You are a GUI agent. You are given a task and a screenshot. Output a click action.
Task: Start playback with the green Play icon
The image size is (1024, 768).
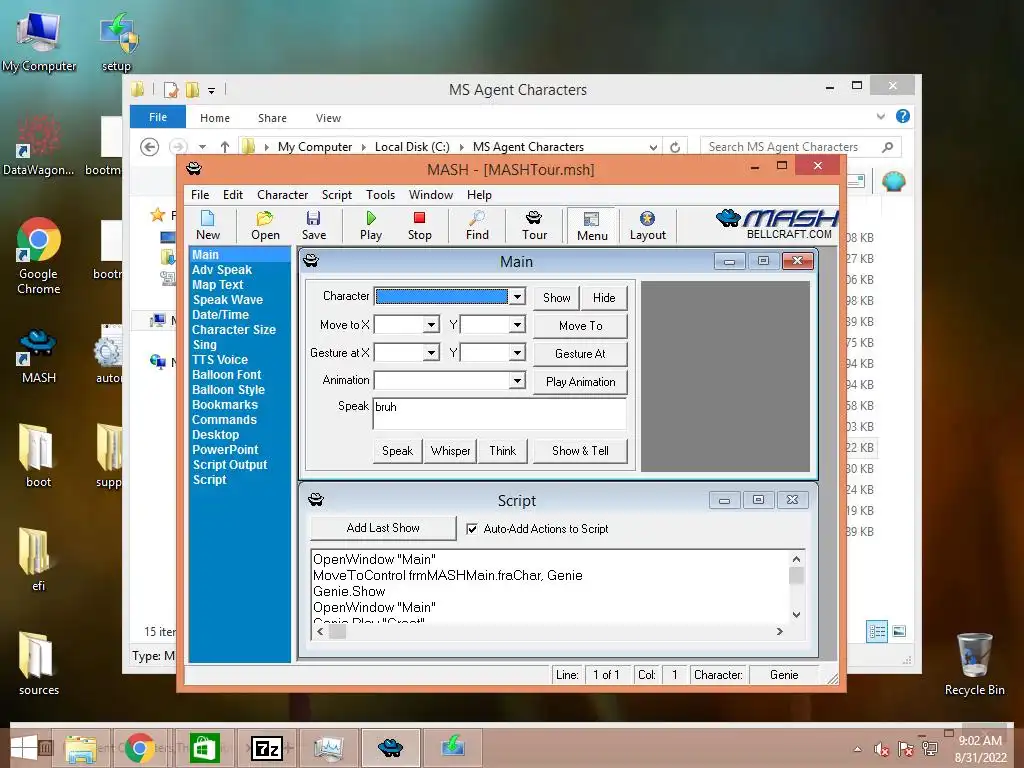click(371, 225)
